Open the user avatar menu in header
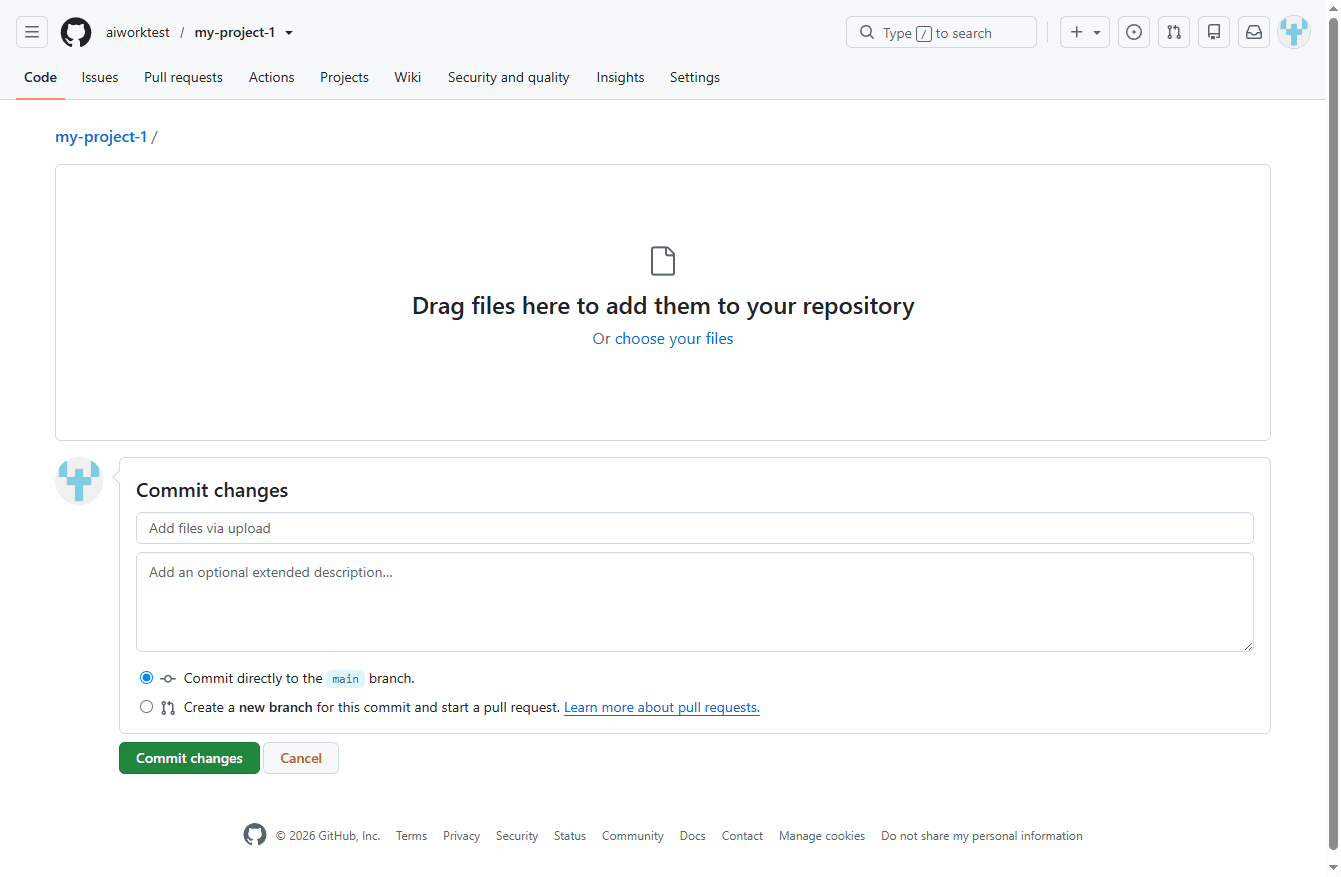 click(x=1294, y=32)
